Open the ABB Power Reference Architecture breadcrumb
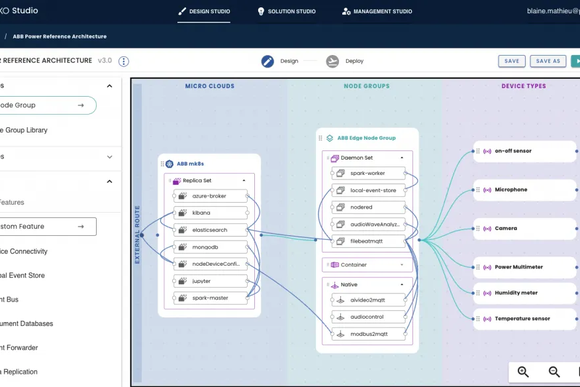Viewport: 580px width, 387px height. coord(60,36)
